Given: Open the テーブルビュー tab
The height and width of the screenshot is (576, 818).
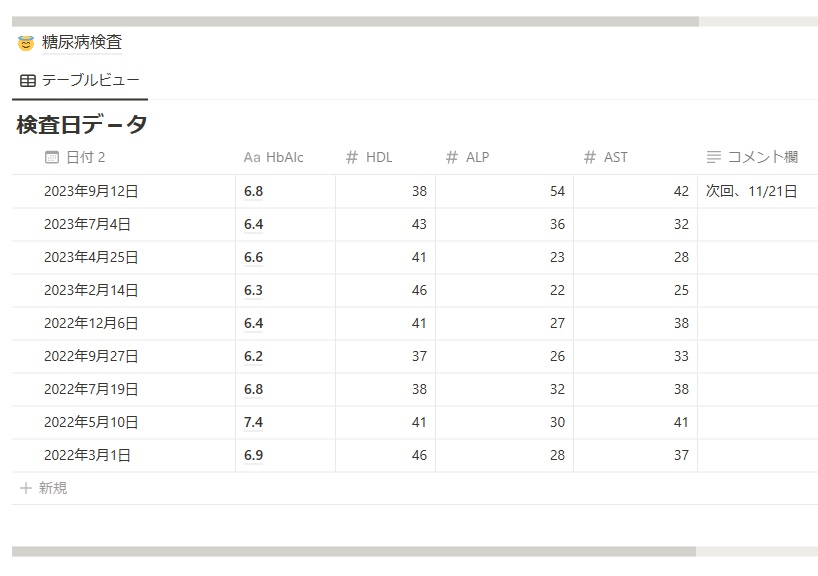Looking at the screenshot, I should 80,80.
